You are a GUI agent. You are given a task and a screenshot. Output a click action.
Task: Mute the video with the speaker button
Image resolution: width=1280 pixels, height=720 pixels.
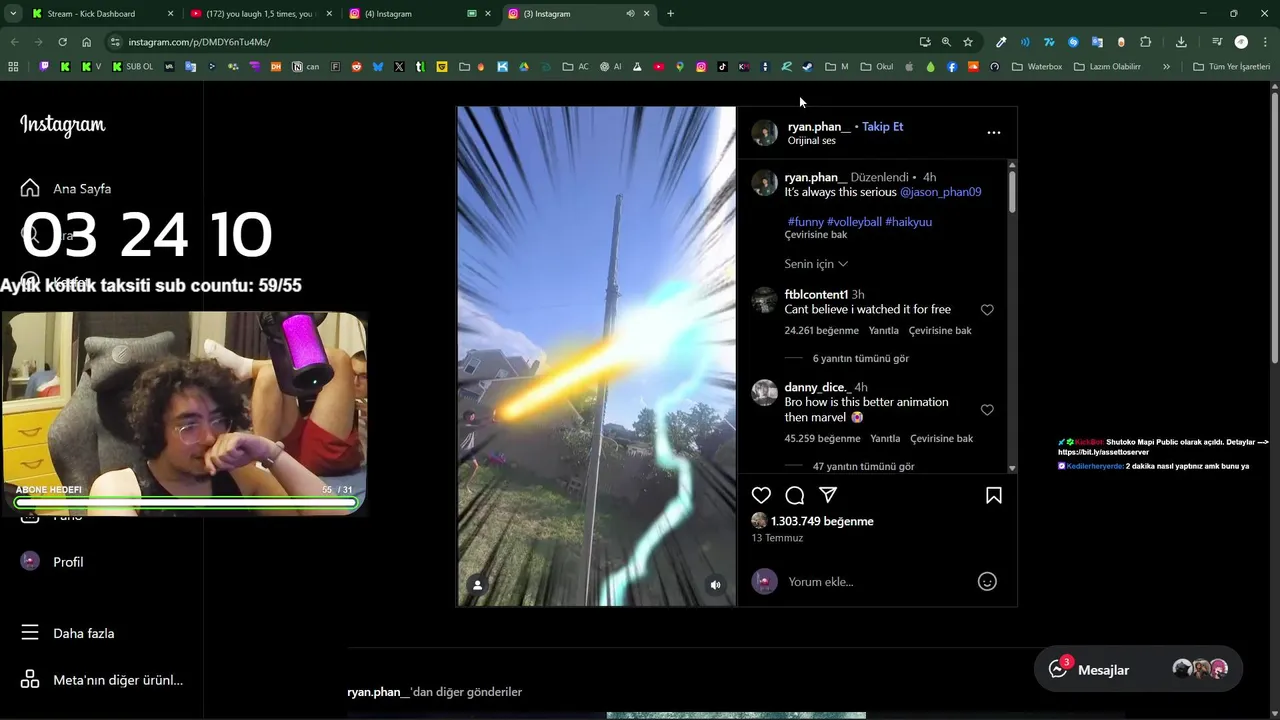click(715, 585)
